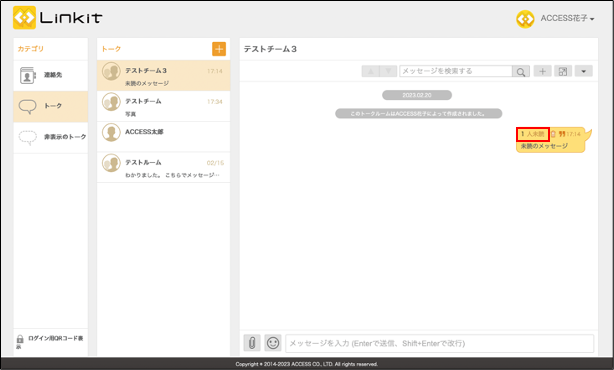
Task: Click the magnifier search button
Action: click(x=521, y=72)
